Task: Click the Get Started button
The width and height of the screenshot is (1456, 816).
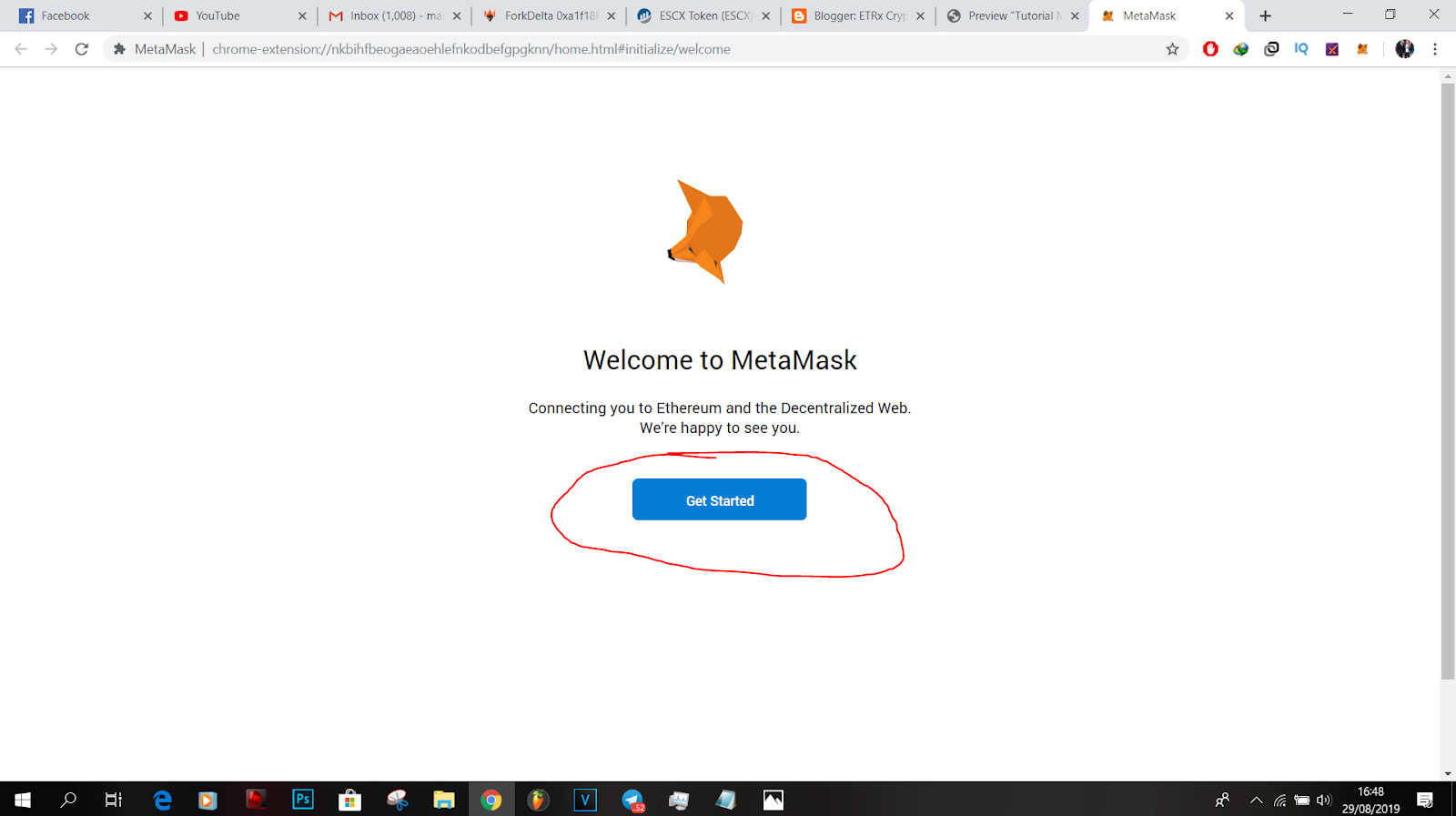Action: pyautogui.click(x=719, y=499)
